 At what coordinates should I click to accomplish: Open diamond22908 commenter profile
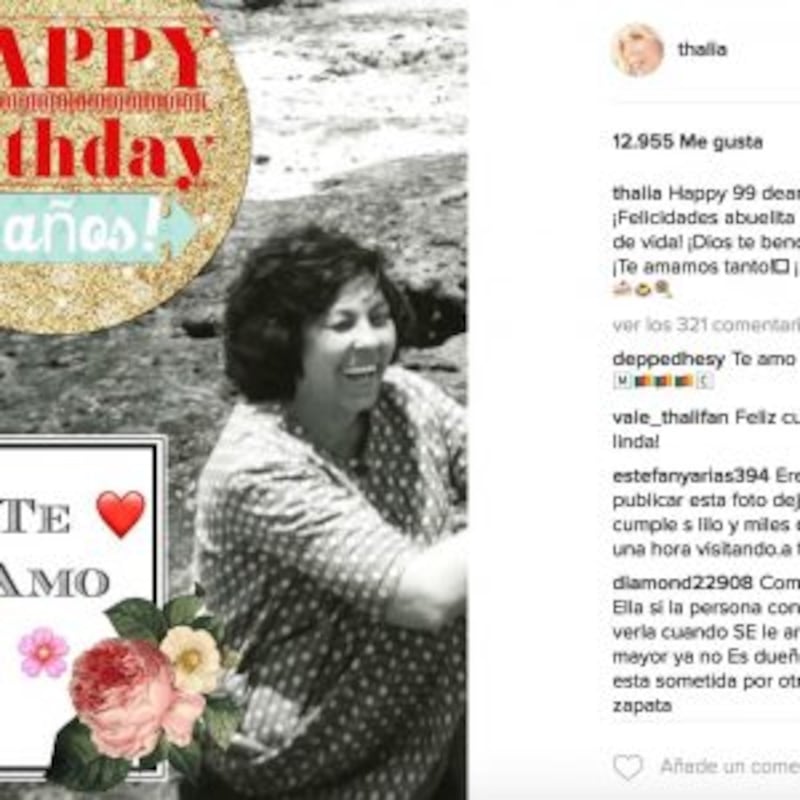[x=682, y=583]
